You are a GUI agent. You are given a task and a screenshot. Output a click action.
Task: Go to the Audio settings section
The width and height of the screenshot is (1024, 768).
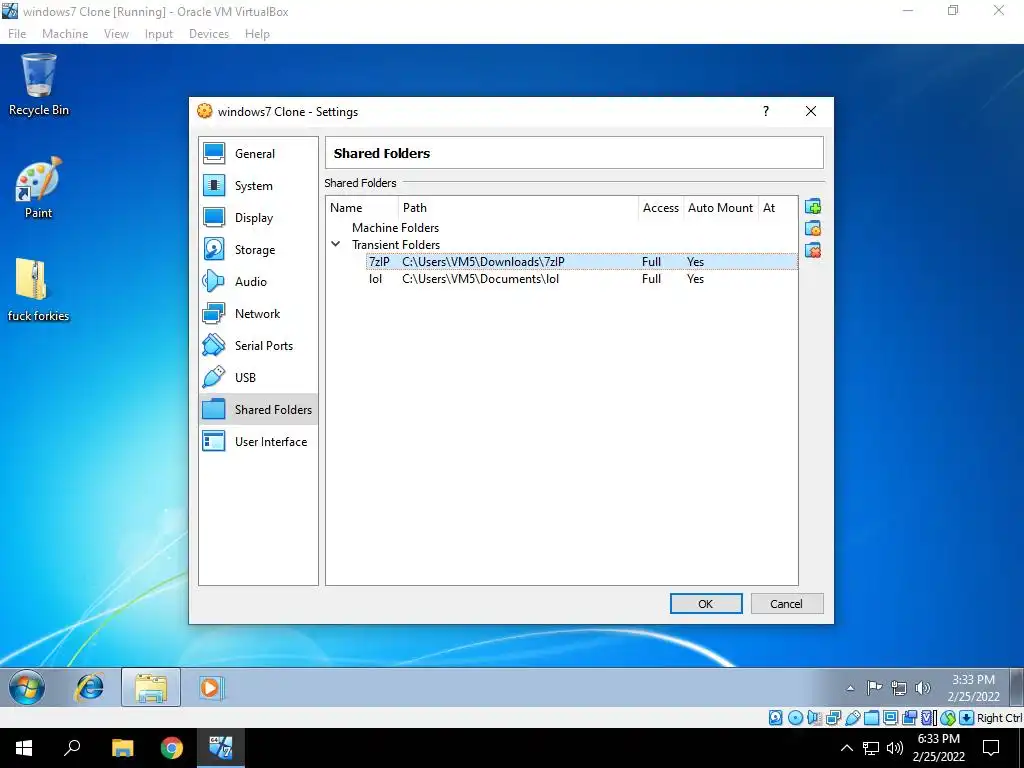(x=258, y=281)
